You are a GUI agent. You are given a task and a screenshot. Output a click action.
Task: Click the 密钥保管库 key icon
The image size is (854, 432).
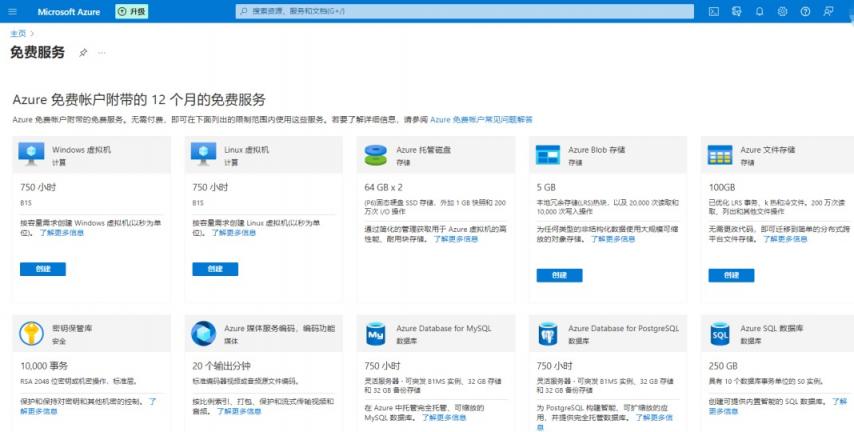click(31, 333)
